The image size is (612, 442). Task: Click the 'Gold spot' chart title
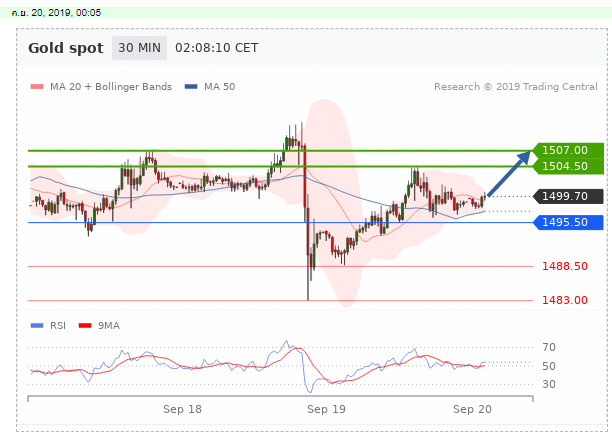point(66,48)
